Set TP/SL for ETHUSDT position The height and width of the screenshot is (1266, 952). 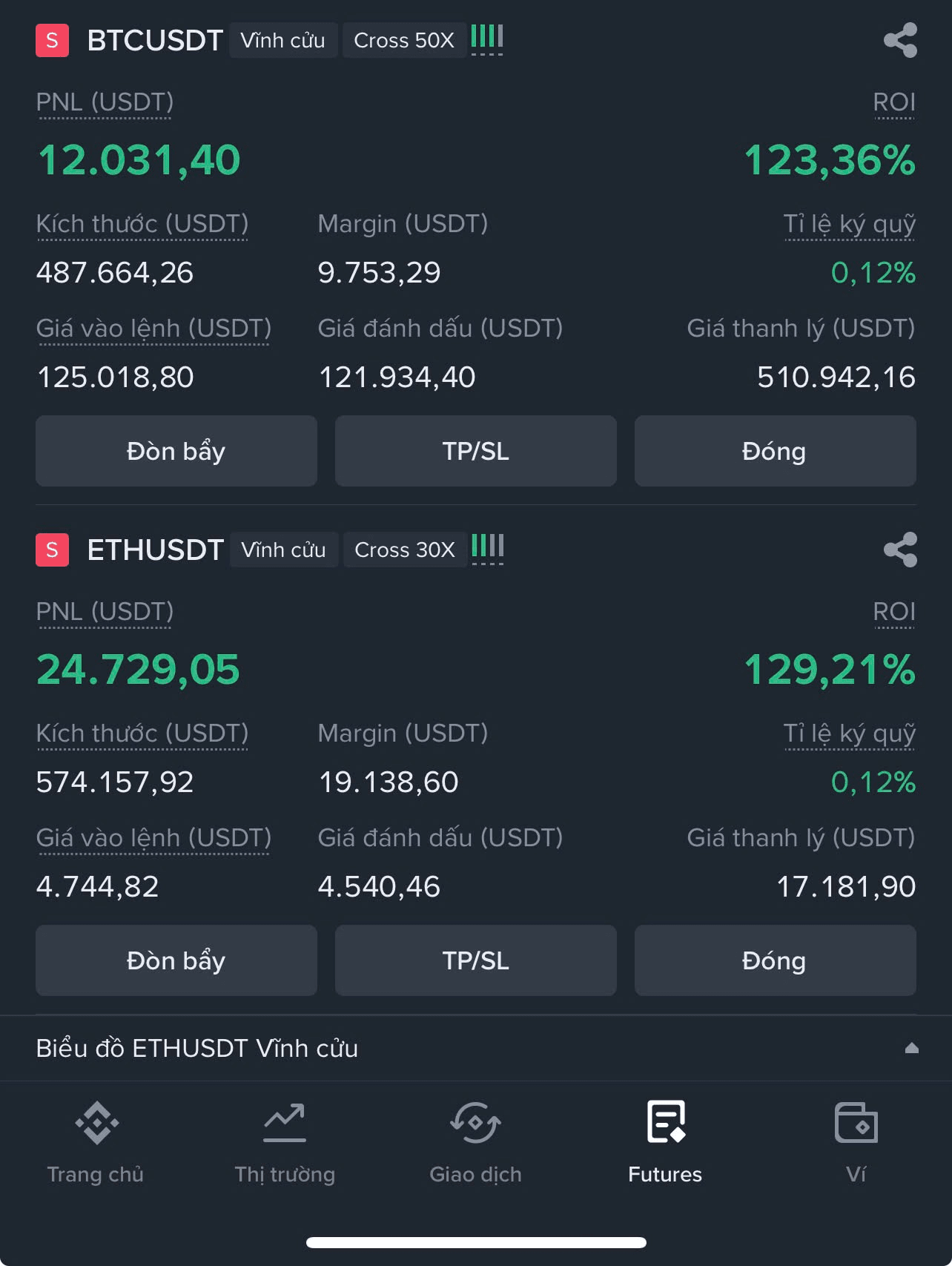point(476,960)
